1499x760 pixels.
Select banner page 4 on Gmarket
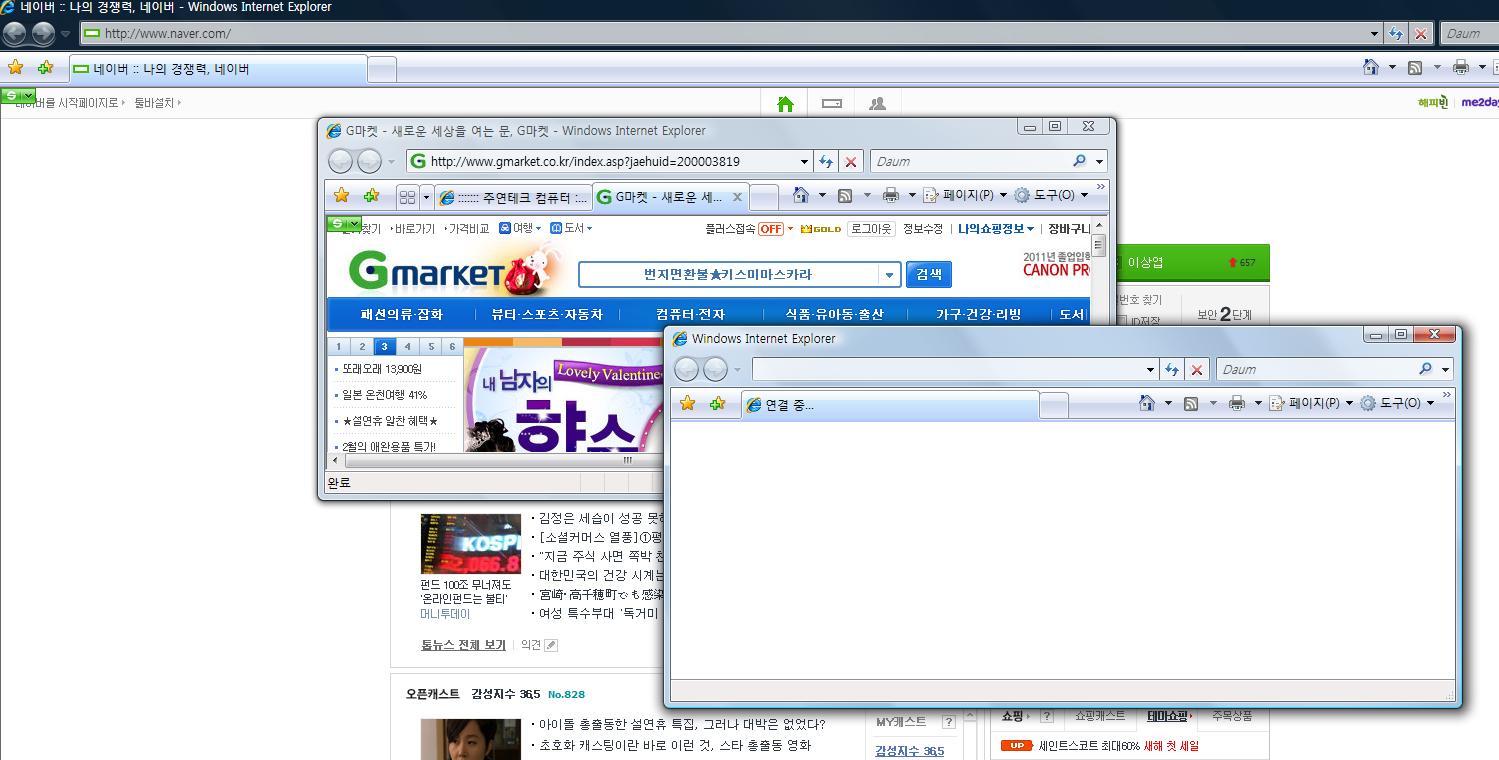click(x=407, y=347)
